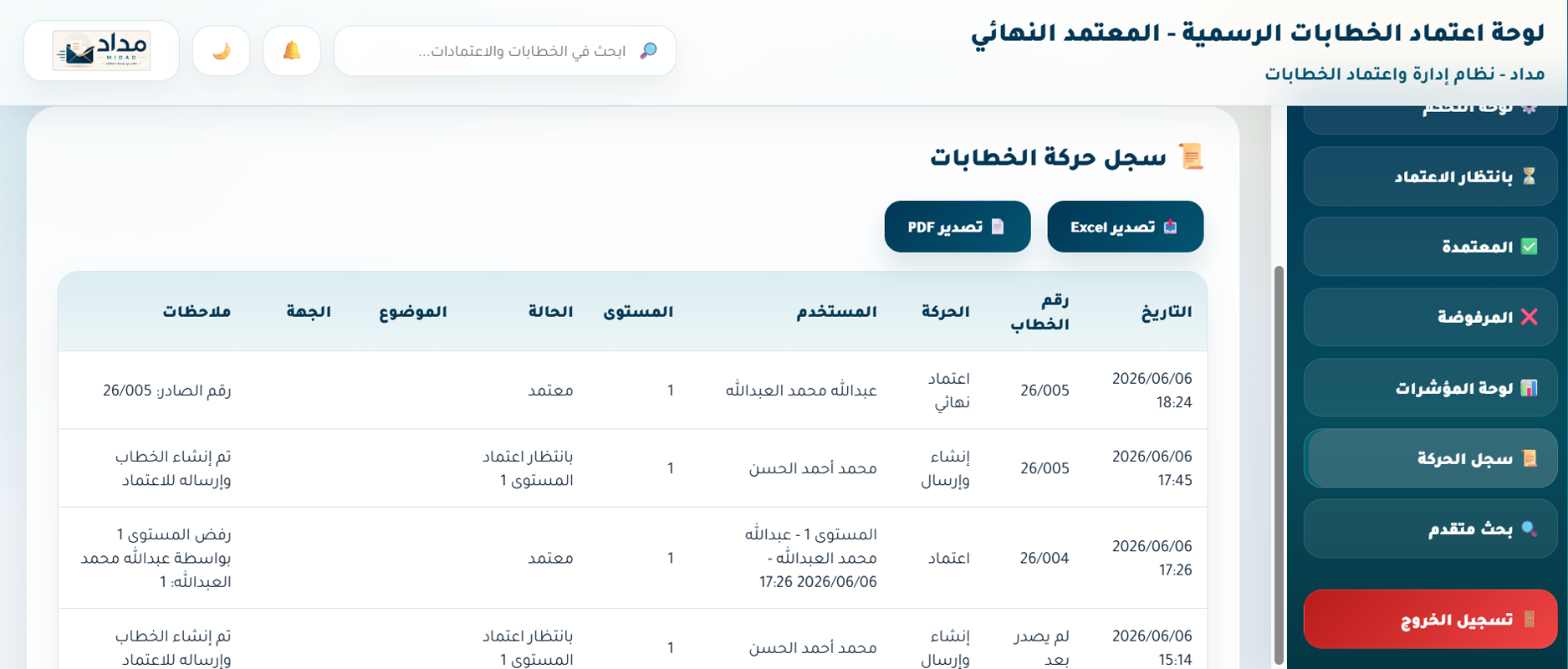This screenshot has height=669, width=1568.
Task: Export the log with تصدير PDF button
Action: (958, 227)
